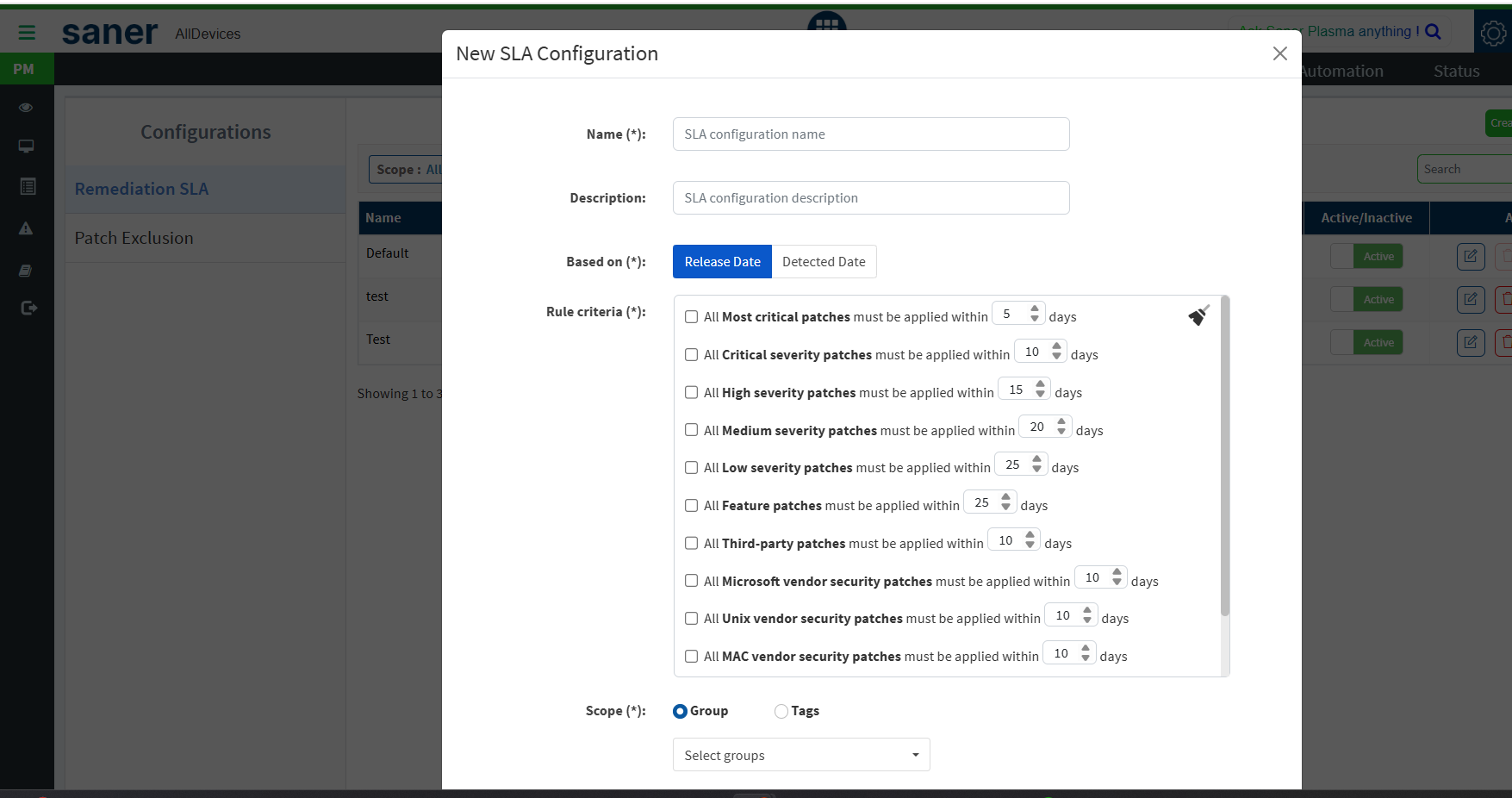Decrease the Low severity days stepper
1512x798 pixels.
[1037, 470]
